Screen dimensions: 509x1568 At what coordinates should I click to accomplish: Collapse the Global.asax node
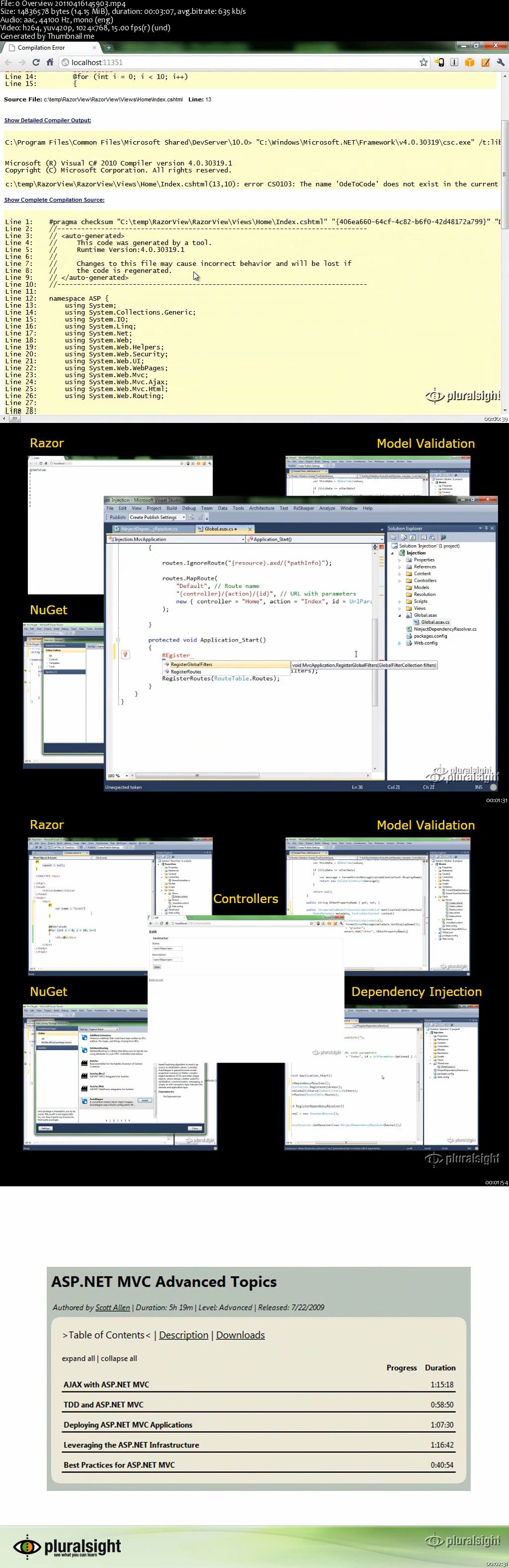click(400, 615)
